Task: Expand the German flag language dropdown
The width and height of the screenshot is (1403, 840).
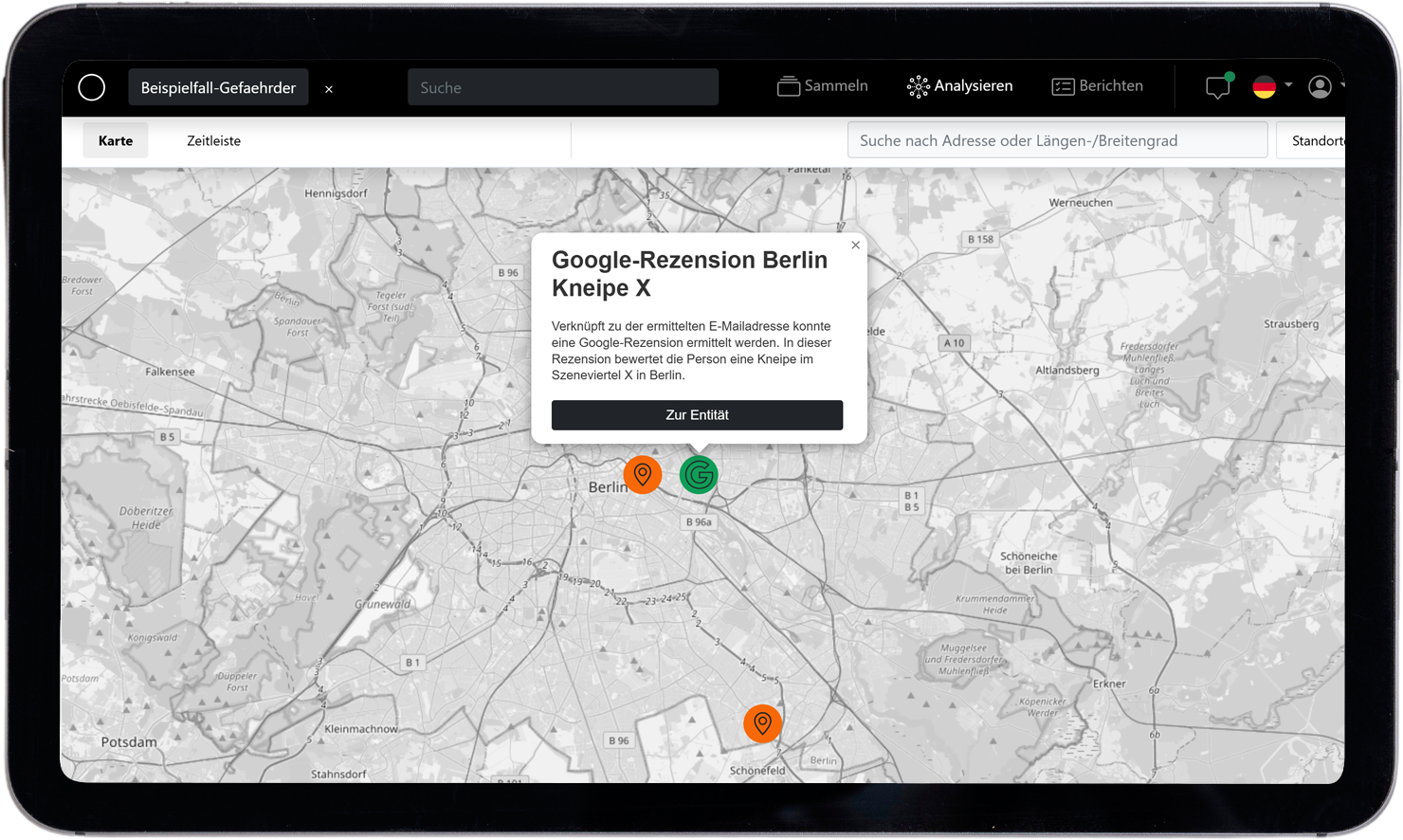Action: 1271,86
